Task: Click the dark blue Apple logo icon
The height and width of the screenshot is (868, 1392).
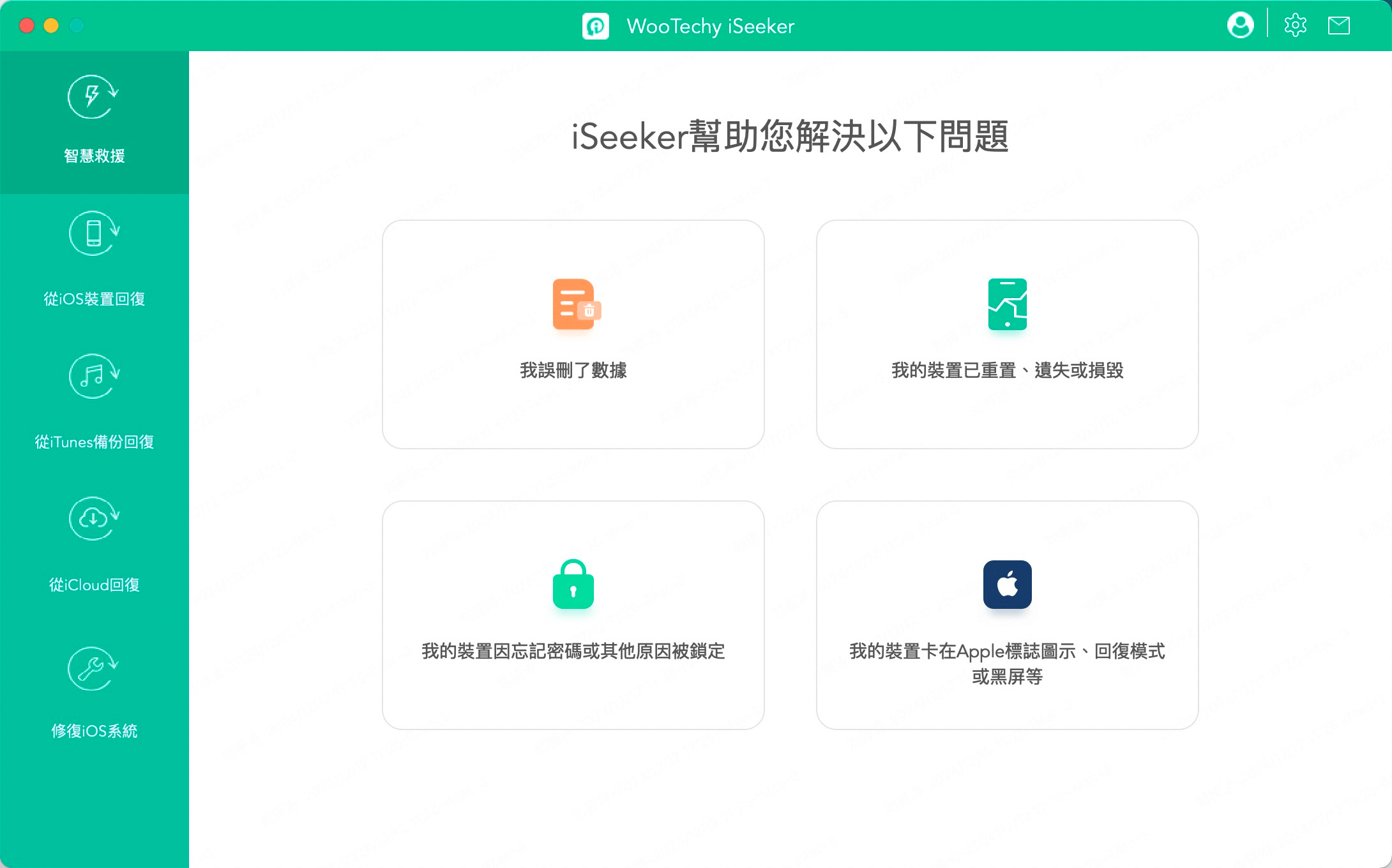Action: click(1008, 585)
